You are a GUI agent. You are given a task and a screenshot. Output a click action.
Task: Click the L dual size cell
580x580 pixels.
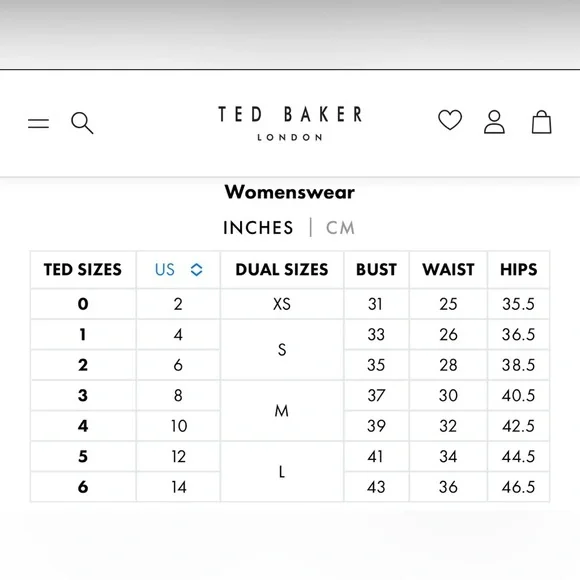pyautogui.click(x=282, y=472)
